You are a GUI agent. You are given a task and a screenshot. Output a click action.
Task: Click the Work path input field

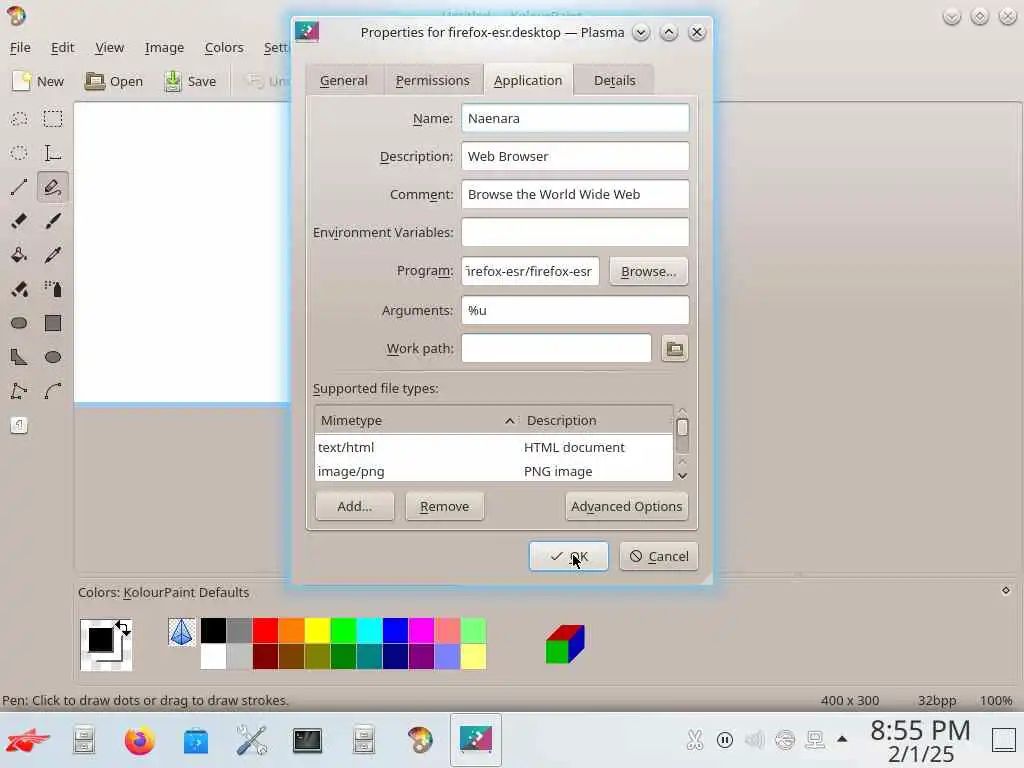pos(556,348)
